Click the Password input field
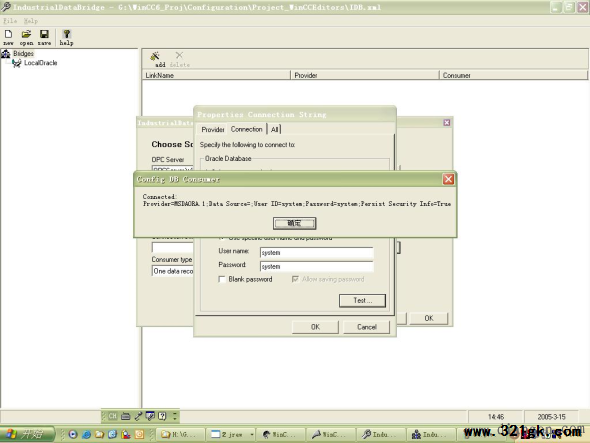Viewport: 590px width, 443px height. [x=316, y=266]
